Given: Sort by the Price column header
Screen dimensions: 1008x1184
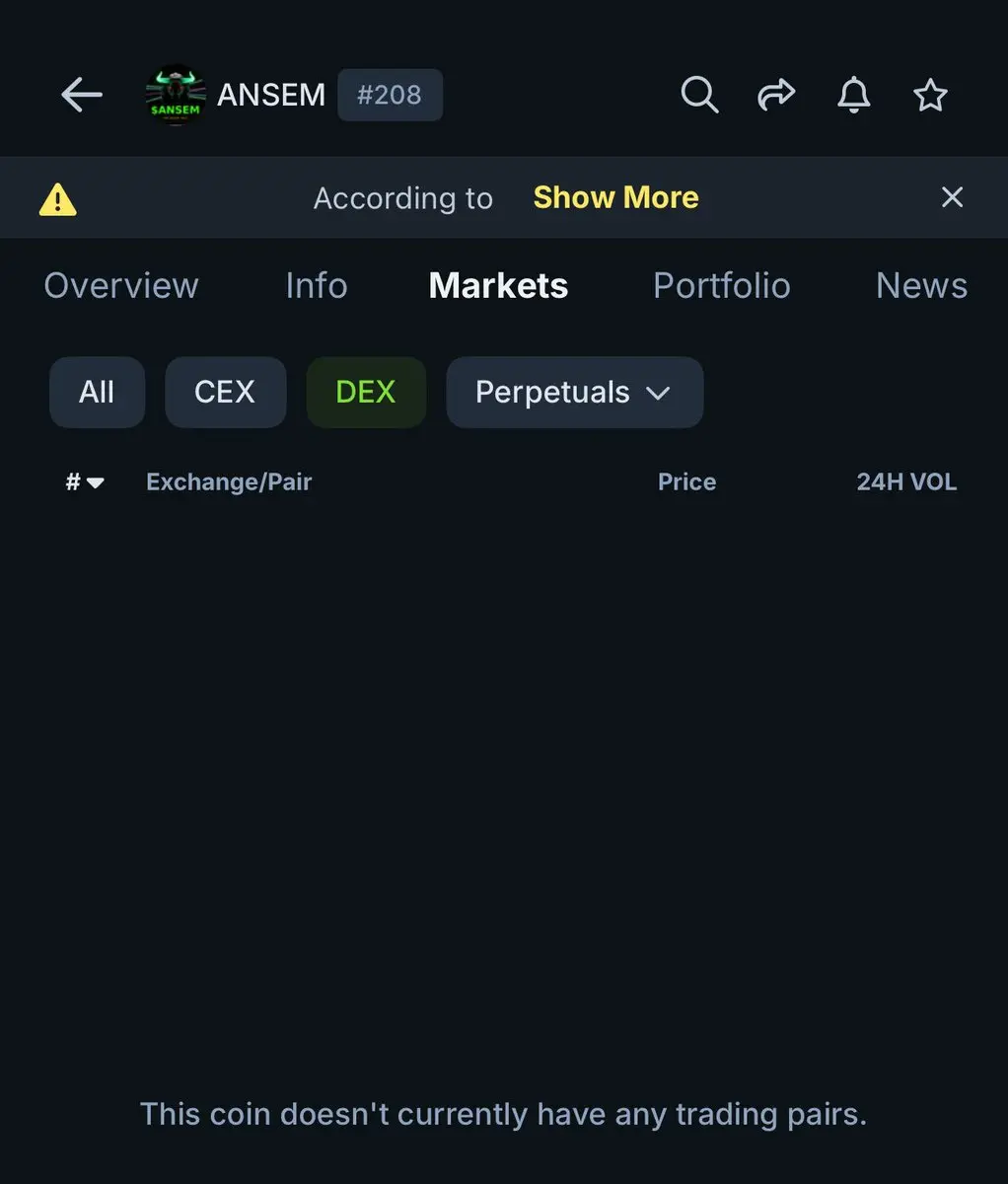Looking at the screenshot, I should coord(686,481).
